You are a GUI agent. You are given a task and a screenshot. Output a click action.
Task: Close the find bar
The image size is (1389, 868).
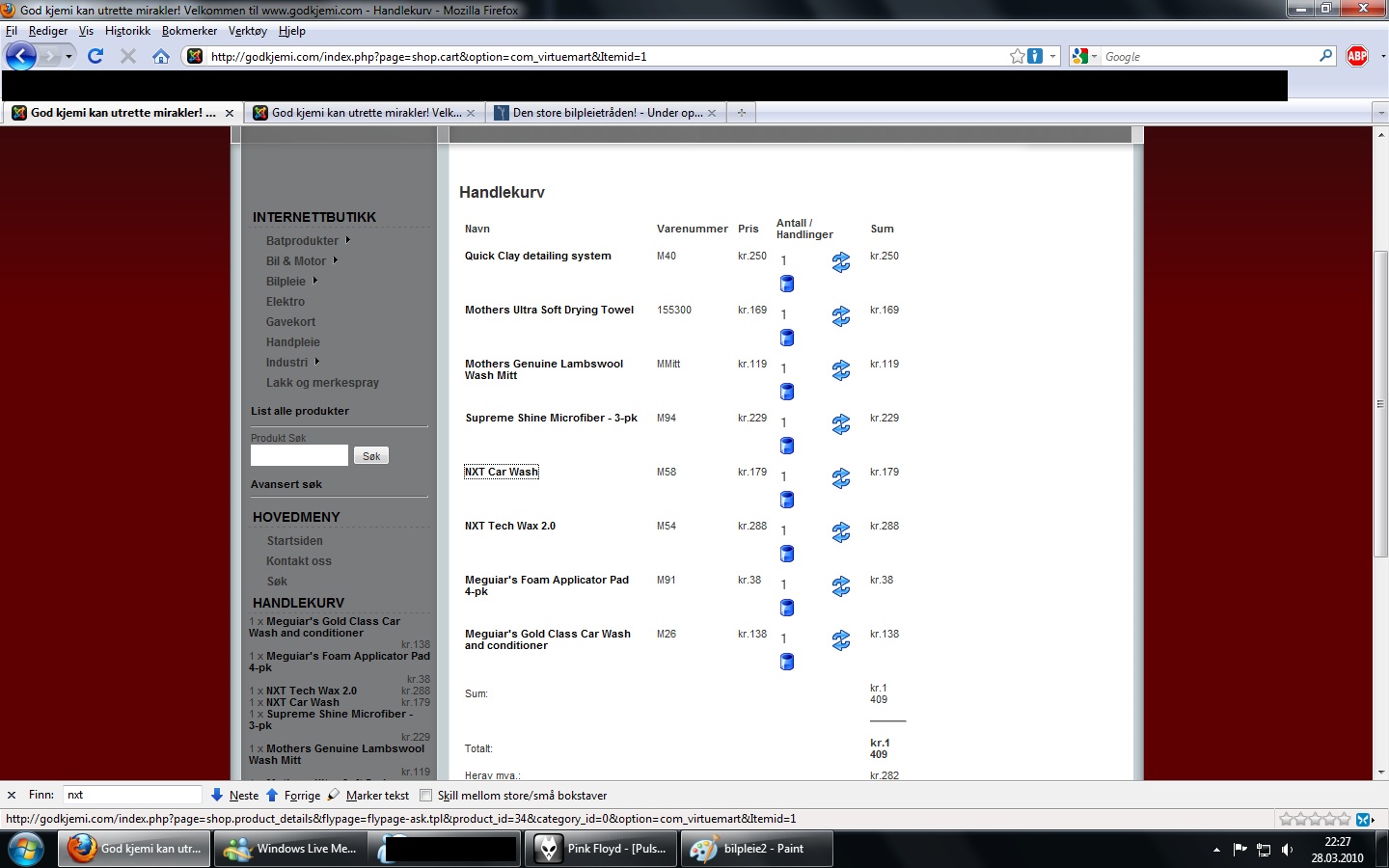tap(12, 796)
